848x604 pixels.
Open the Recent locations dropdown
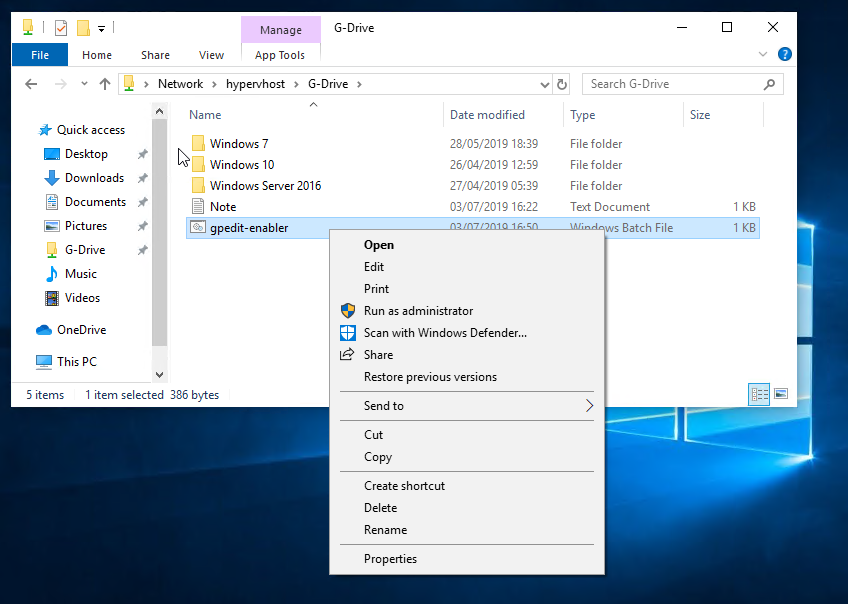(84, 84)
